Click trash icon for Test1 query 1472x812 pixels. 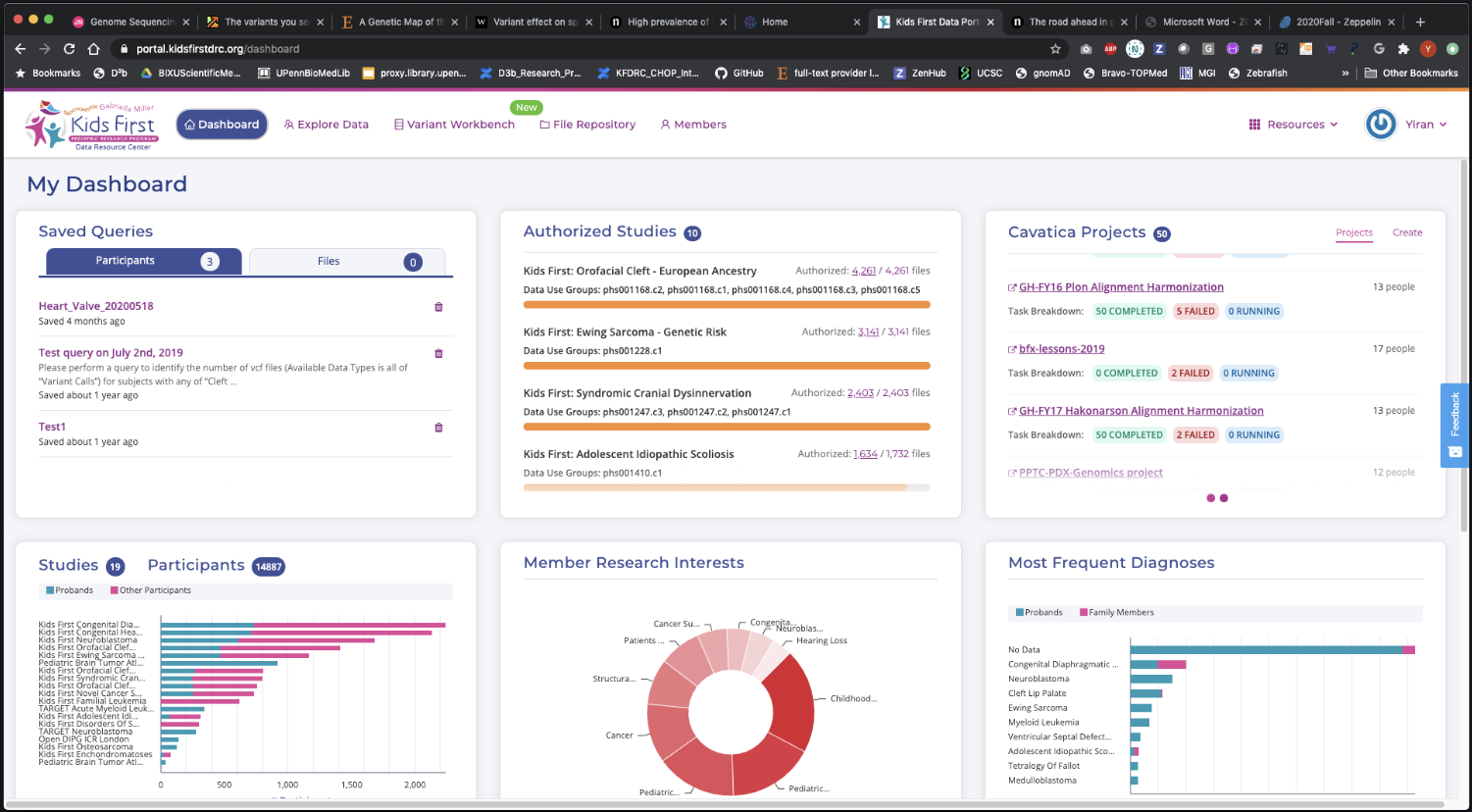tap(438, 428)
